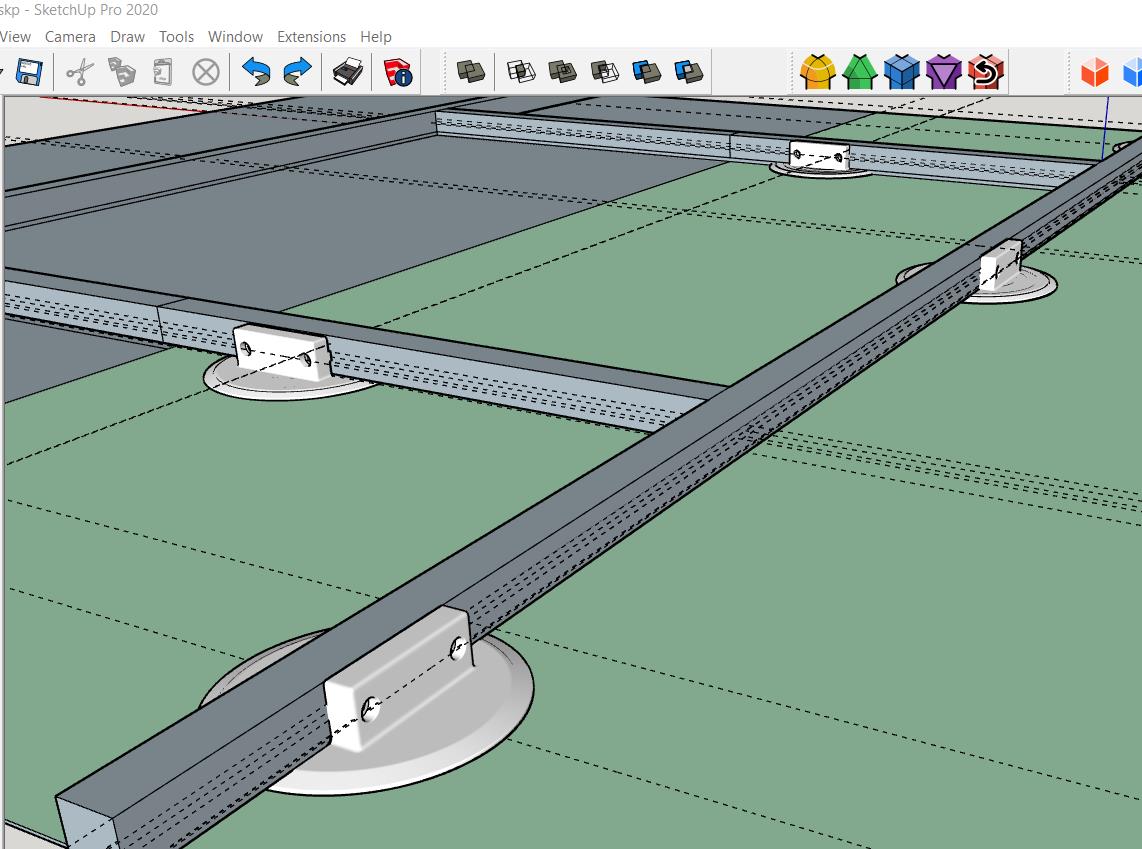Viewport: 1142px width, 849px height.
Task: Open the Extensions menu
Action: (311, 36)
